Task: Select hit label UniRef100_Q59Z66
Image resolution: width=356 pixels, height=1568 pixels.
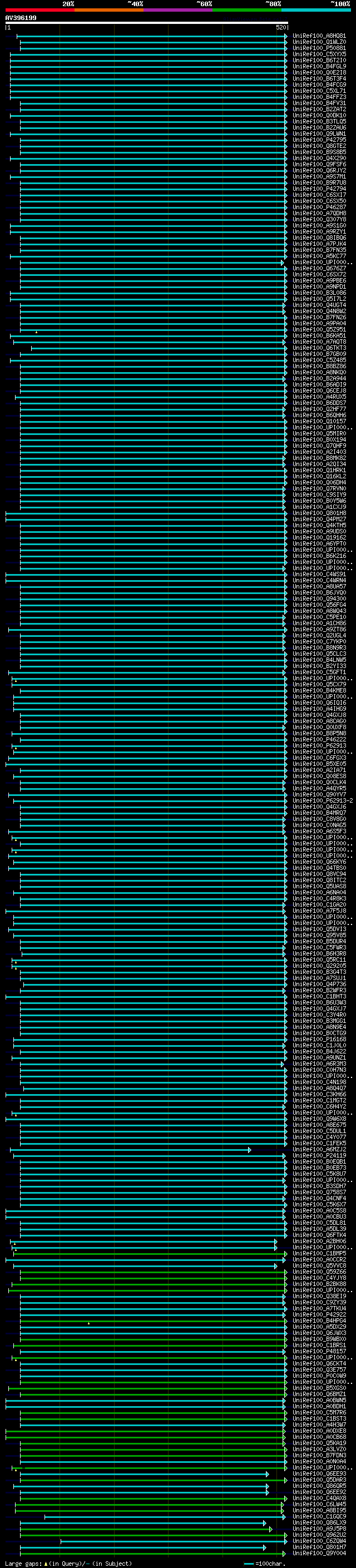Action: click(319, 1272)
